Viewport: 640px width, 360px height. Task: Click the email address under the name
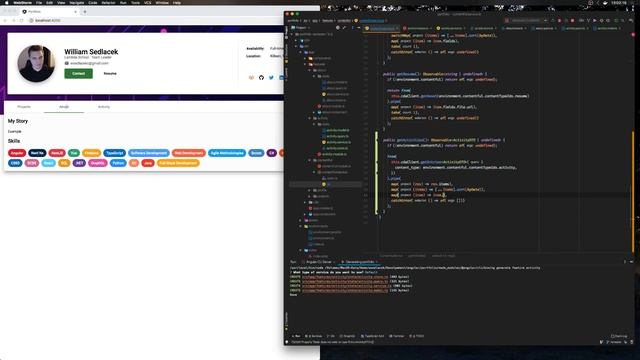click(x=89, y=63)
